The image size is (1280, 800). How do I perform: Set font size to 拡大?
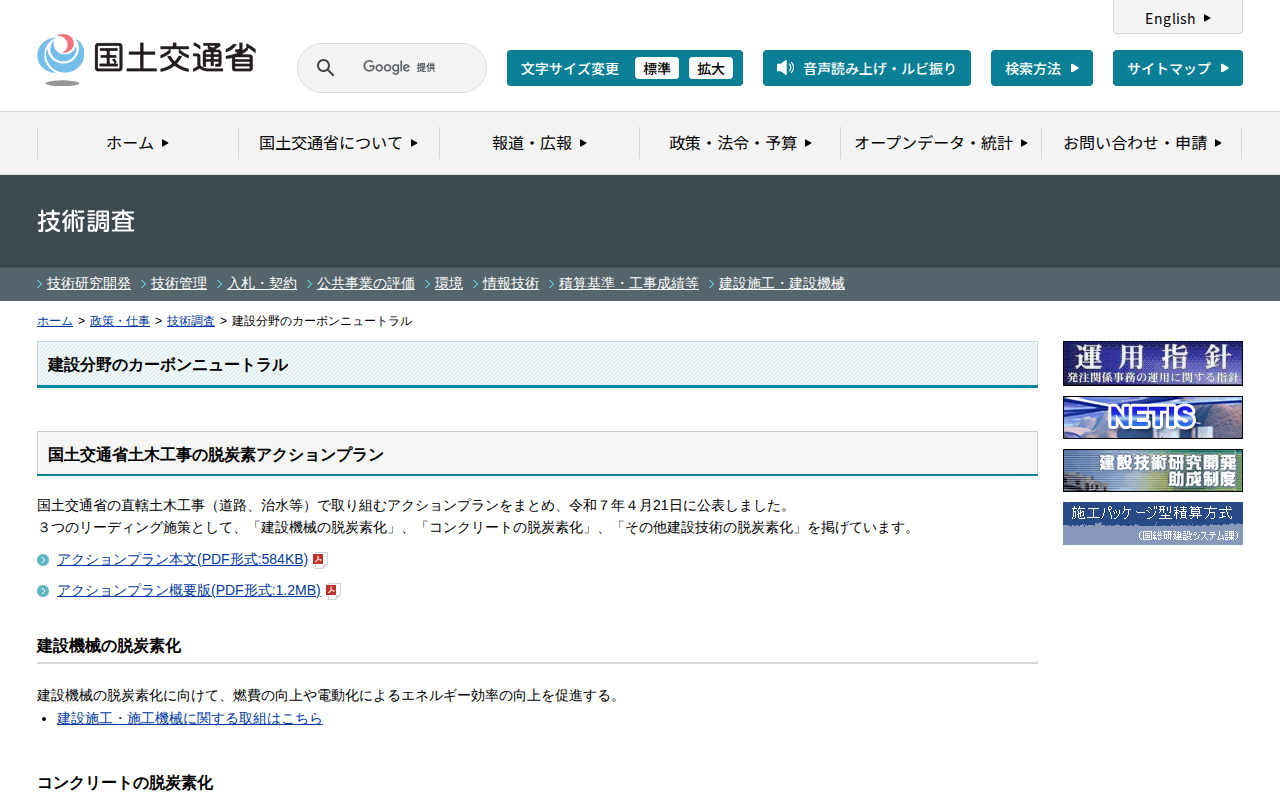tap(711, 68)
